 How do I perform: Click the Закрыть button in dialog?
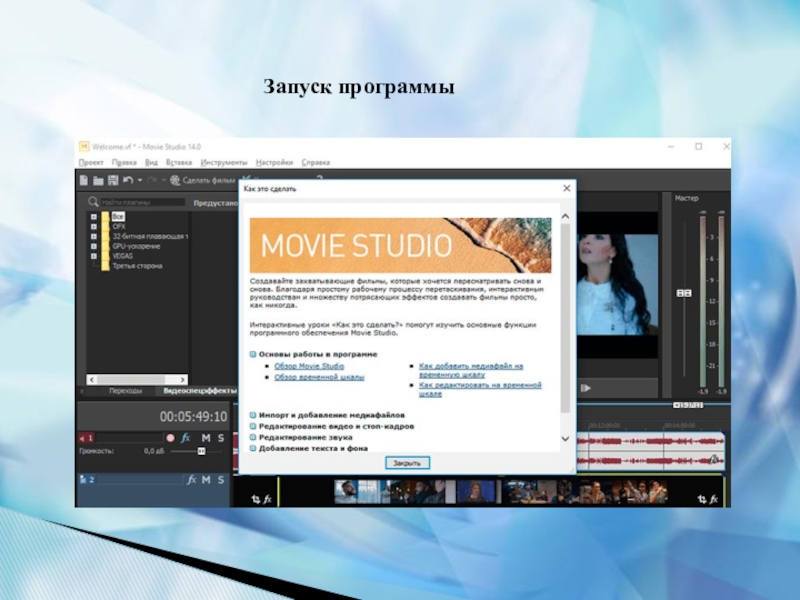coord(406,463)
